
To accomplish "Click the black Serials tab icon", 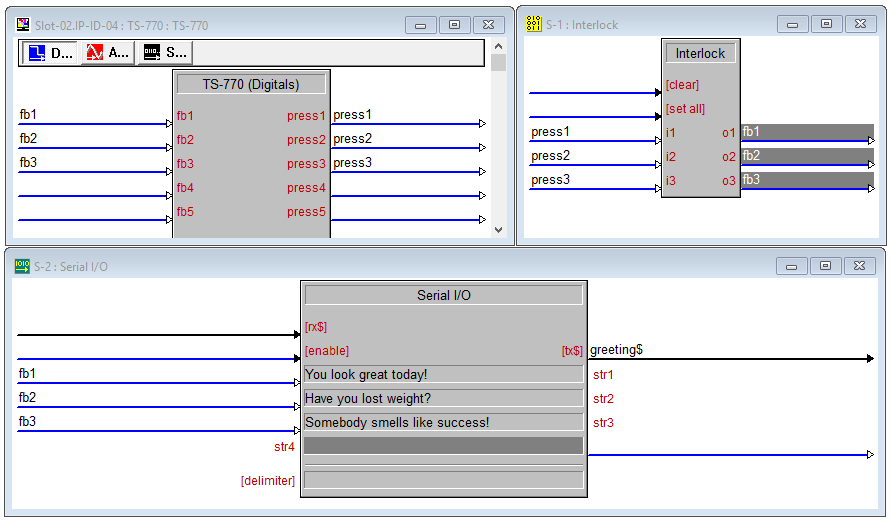I will pyautogui.click(x=152, y=53).
